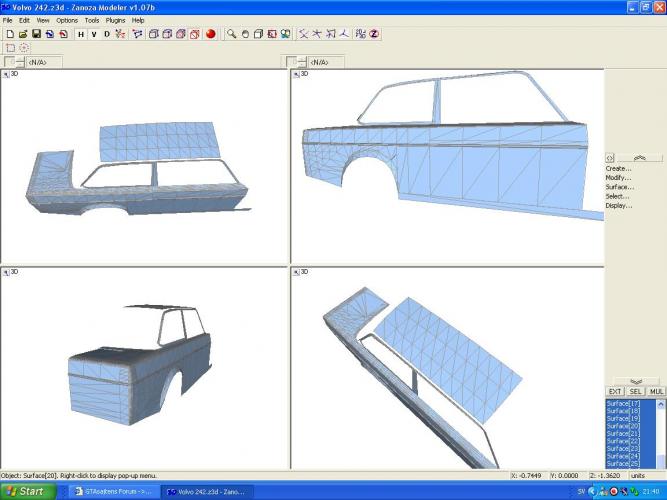
Task: Open the Windows Start menu
Action: pos(25,491)
